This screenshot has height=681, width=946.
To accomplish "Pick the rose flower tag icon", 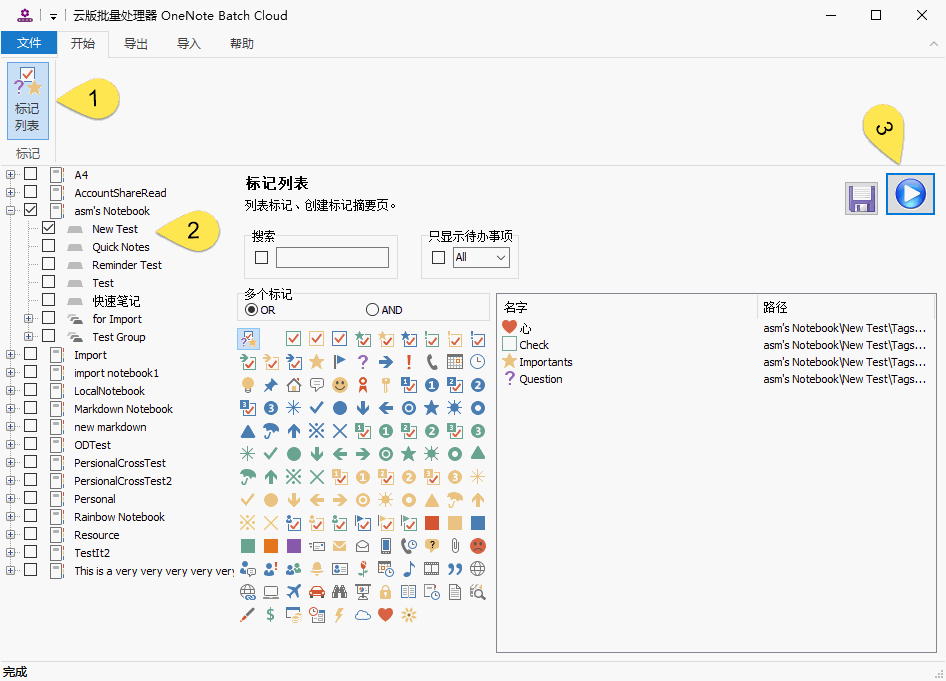I will 363,569.
